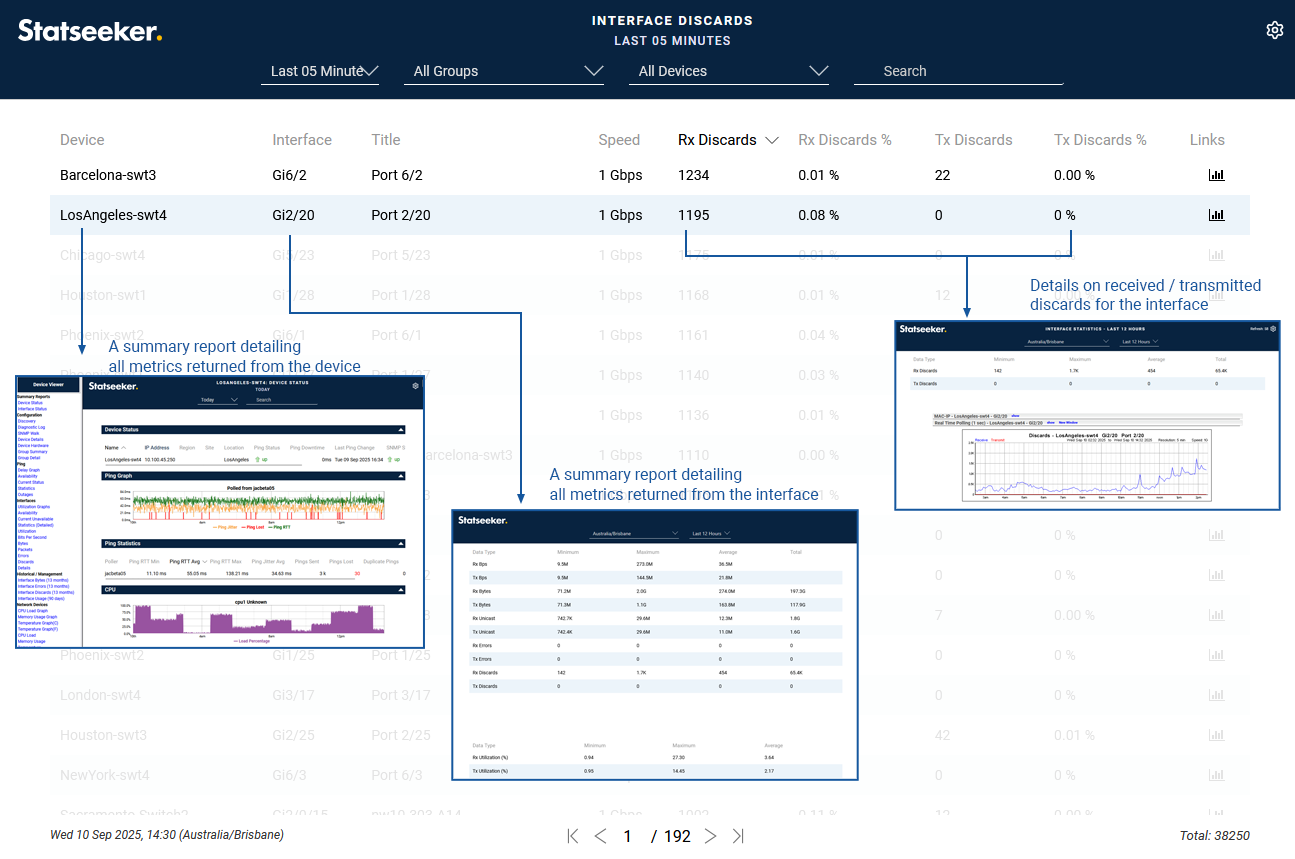Expand the Last 05 Minutes time dropdown
The image size is (1295, 859).
coord(319,71)
